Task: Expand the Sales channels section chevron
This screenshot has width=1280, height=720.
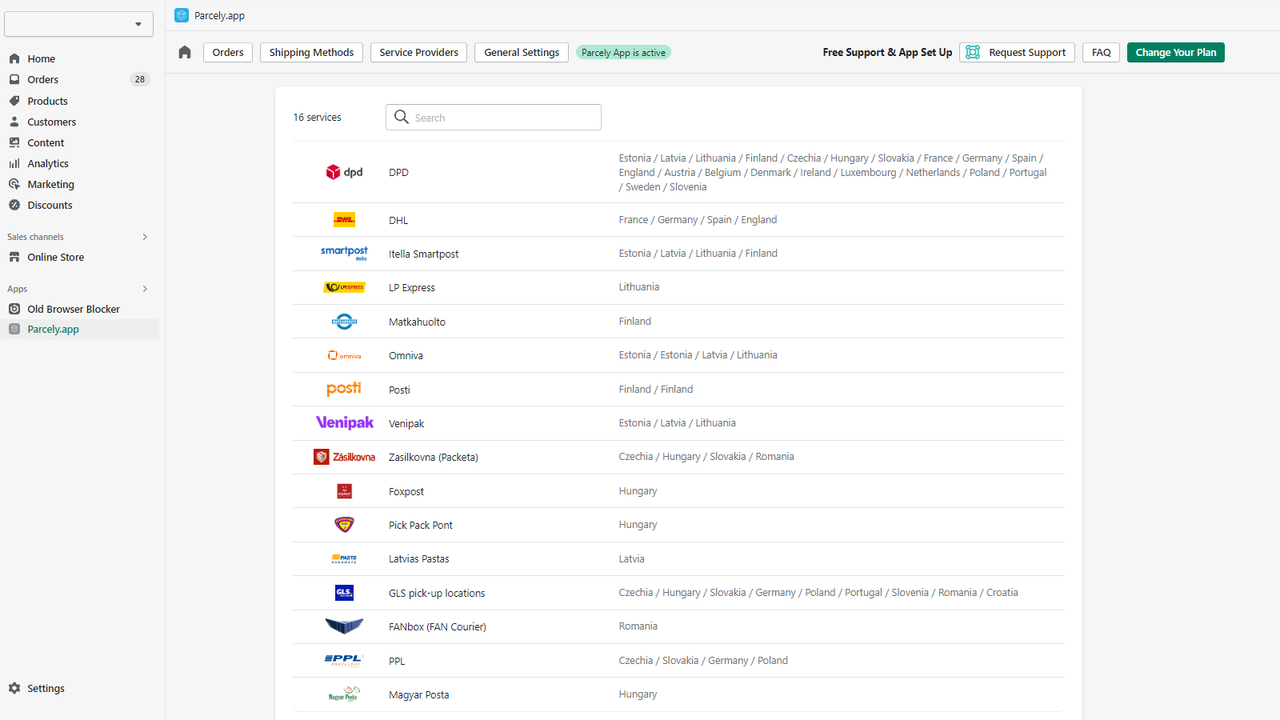Action: click(145, 237)
